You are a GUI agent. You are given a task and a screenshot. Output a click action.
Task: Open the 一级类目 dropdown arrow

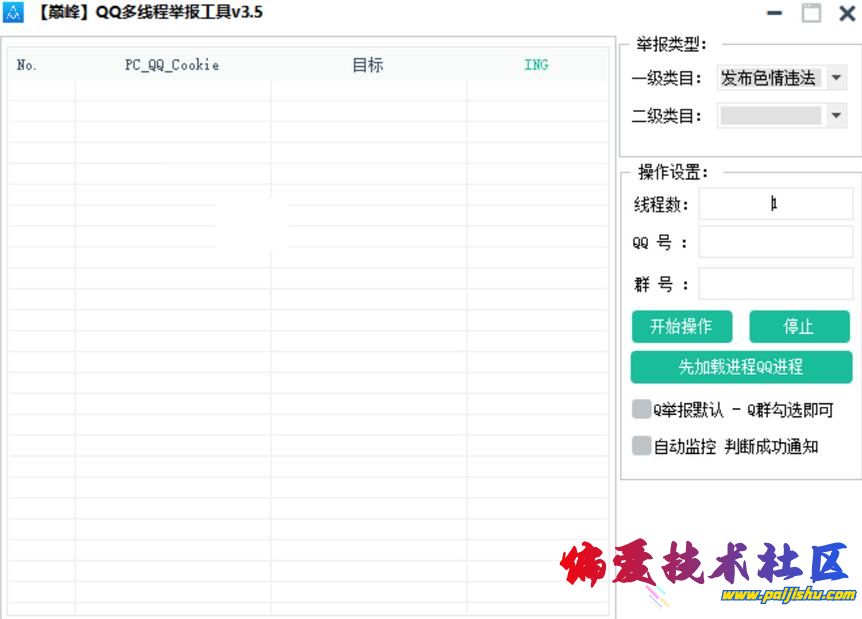[x=836, y=77]
